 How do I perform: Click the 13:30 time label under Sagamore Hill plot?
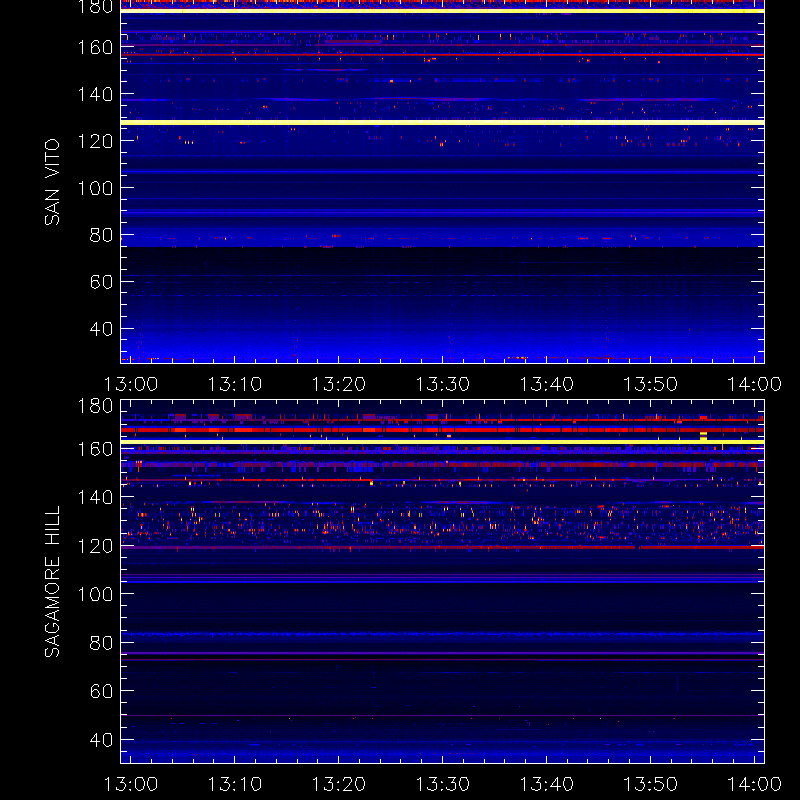[x=442, y=784]
